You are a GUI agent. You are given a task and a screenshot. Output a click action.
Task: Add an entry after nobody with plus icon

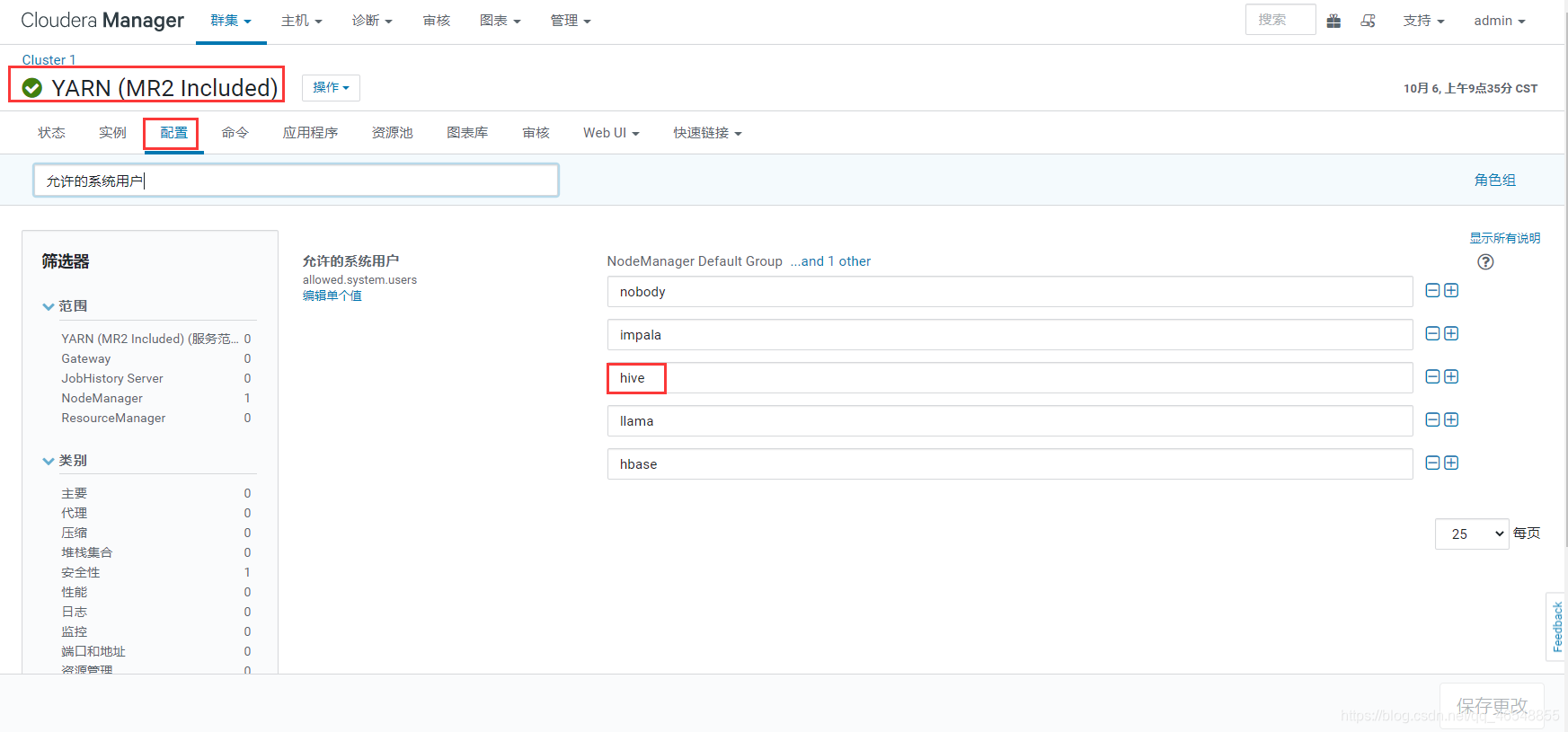click(x=1451, y=290)
